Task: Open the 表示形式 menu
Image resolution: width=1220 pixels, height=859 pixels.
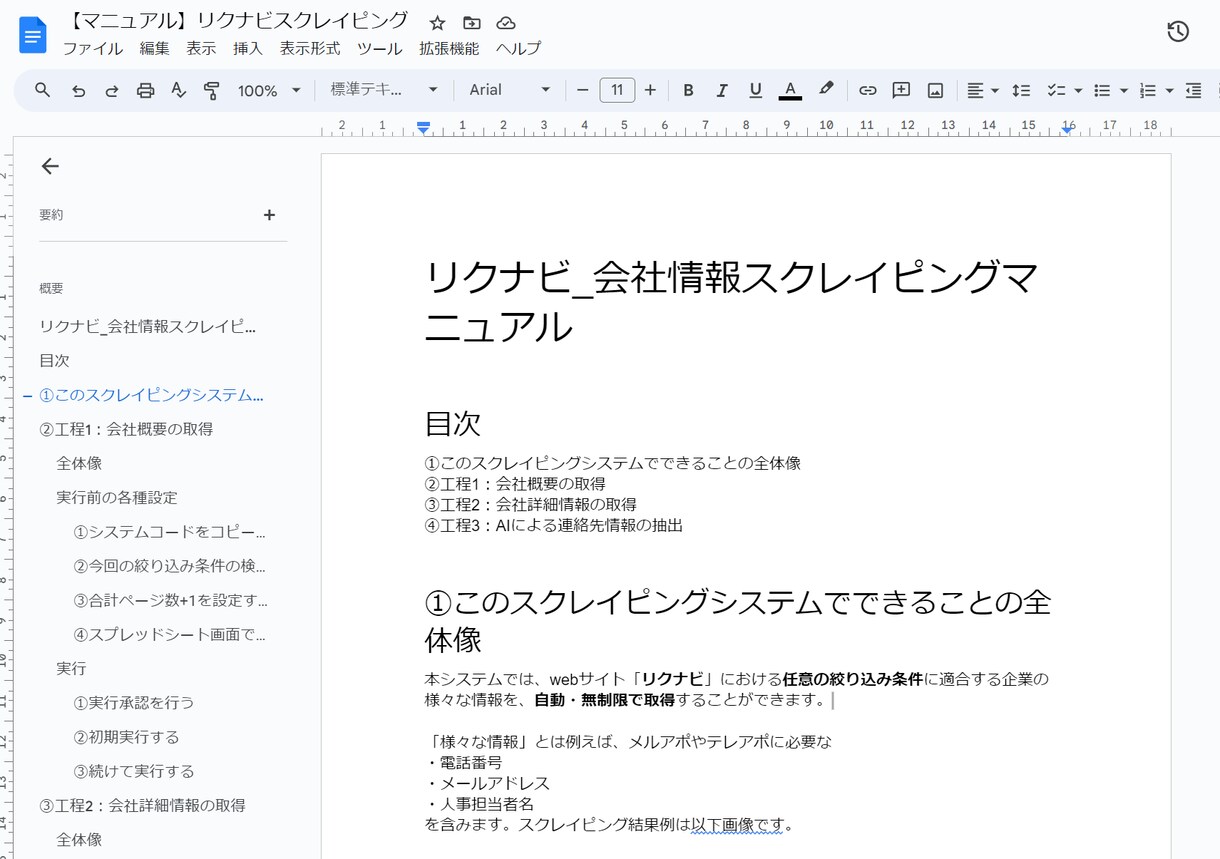Action: pyautogui.click(x=310, y=48)
